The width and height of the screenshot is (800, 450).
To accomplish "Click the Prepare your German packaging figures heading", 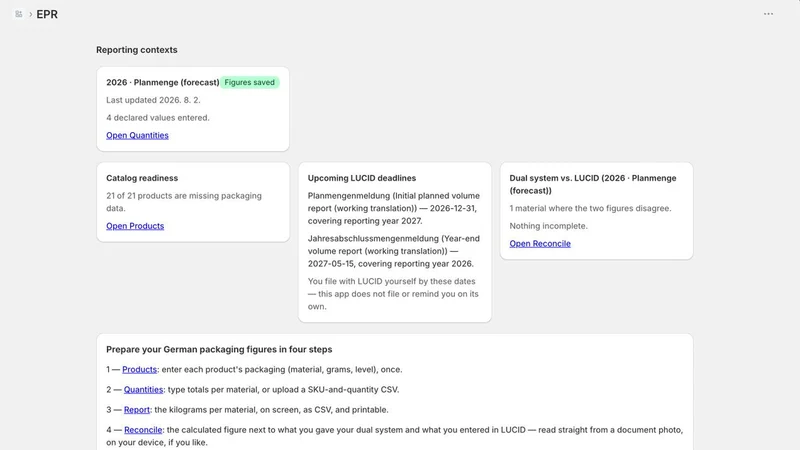I will 219,349.
